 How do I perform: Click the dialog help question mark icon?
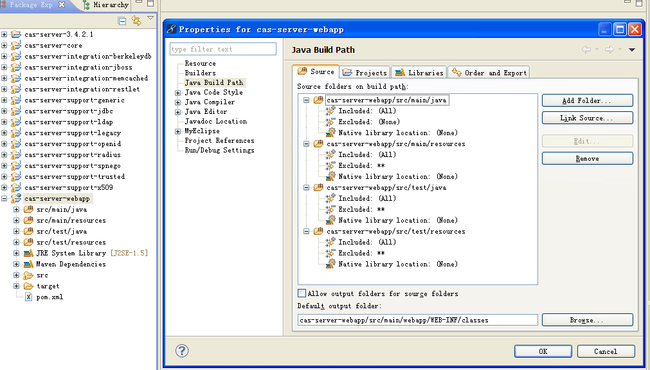click(182, 351)
